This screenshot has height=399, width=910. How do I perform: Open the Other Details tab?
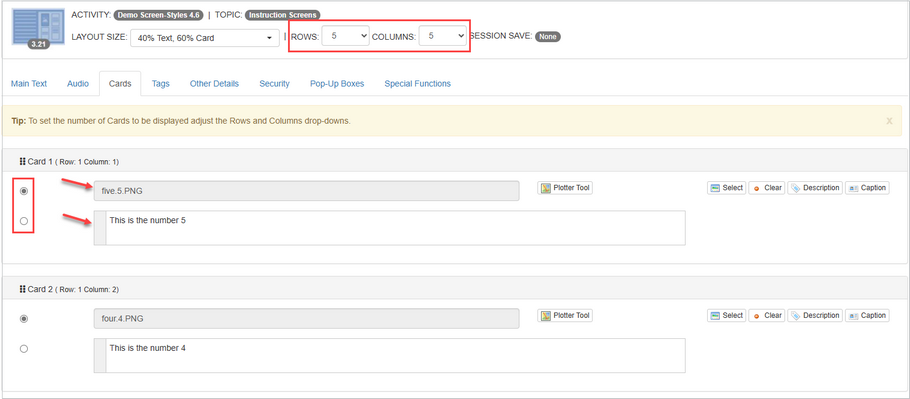(214, 84)
